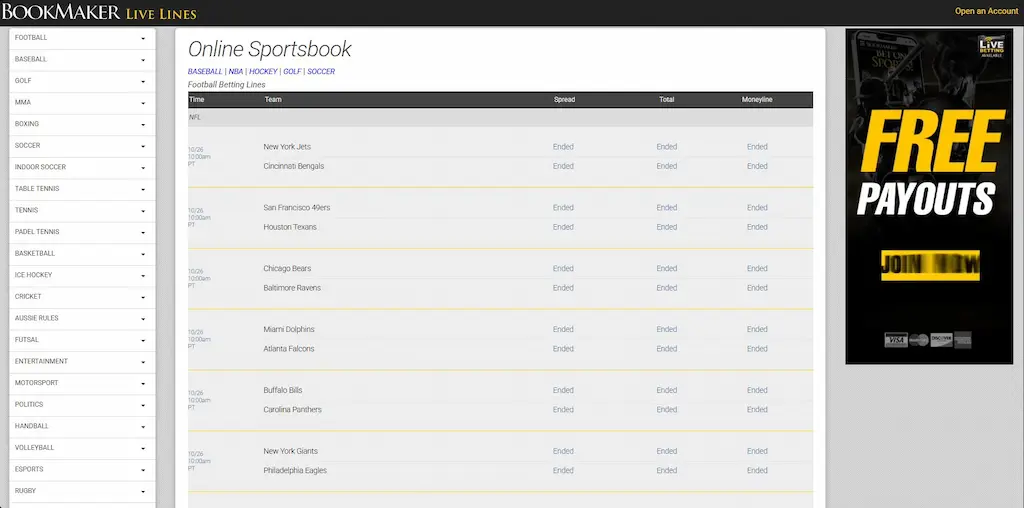The height and width of the screenshot is (508, 1024).
Task: Select the Atlanta Falcons team
Action: tap(289, 349)
